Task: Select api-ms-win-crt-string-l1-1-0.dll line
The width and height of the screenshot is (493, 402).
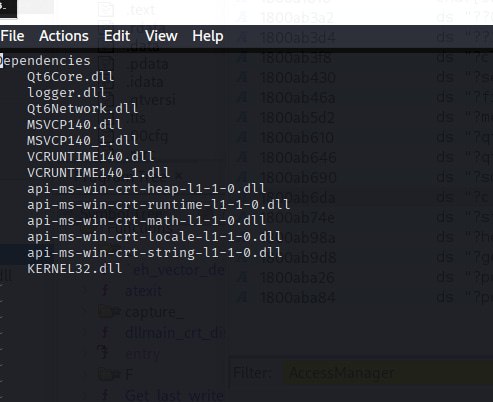Action: tap(155, 253)
